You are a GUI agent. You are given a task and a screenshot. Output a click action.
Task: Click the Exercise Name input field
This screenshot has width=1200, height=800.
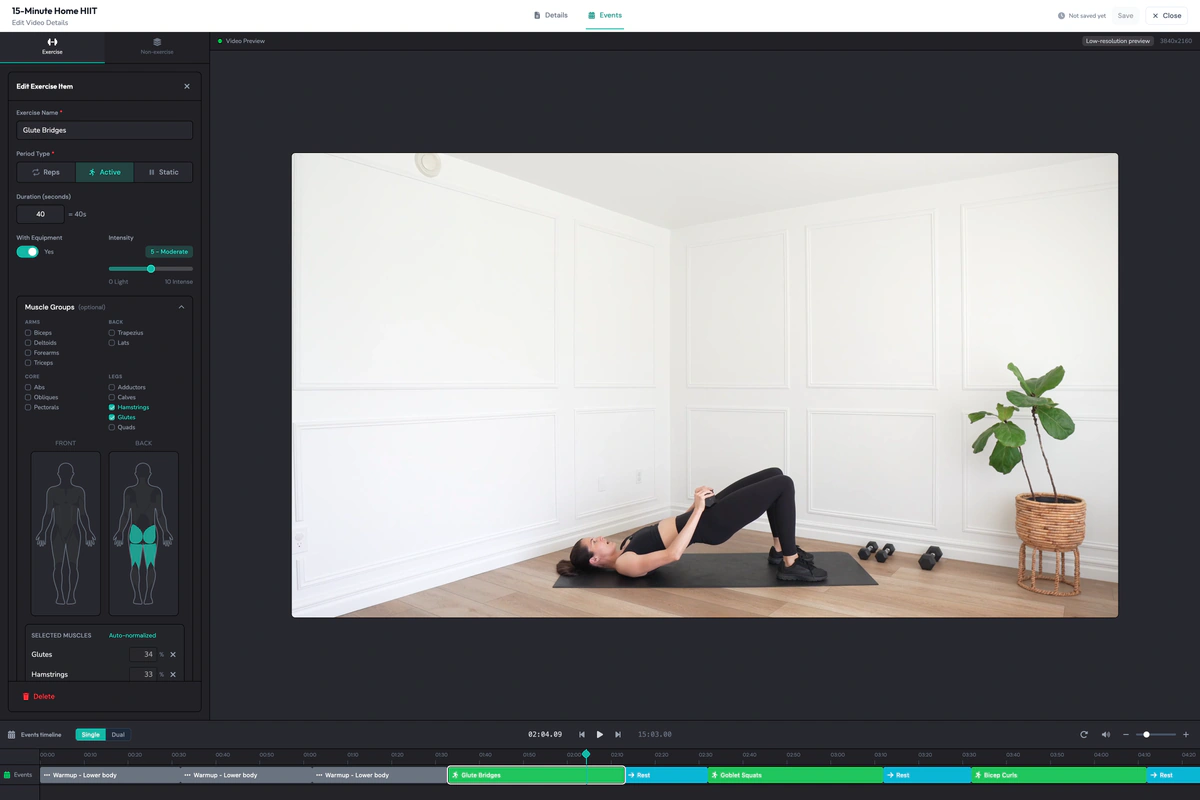click(105, 130)
